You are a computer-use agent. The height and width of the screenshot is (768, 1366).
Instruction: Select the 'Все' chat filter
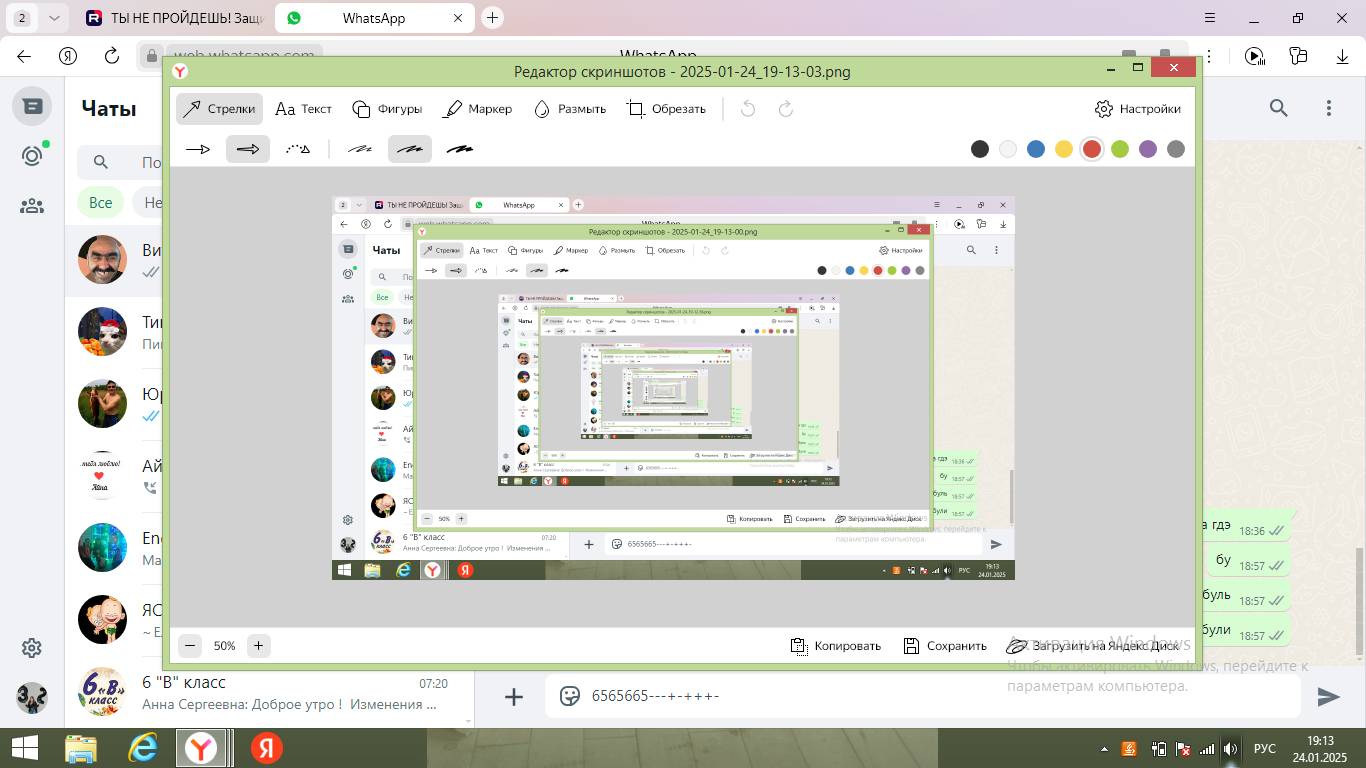pyautogui.click(x=101, y=202)
